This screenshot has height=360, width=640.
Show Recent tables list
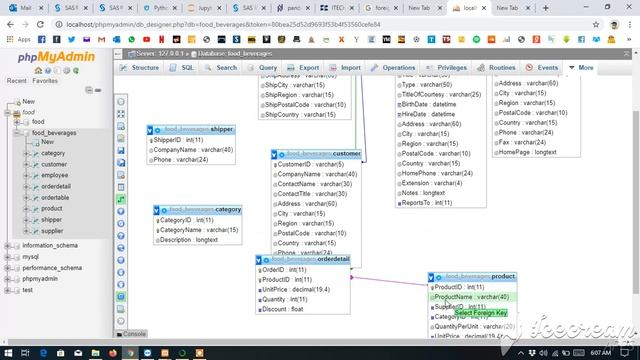click(17, 81)
